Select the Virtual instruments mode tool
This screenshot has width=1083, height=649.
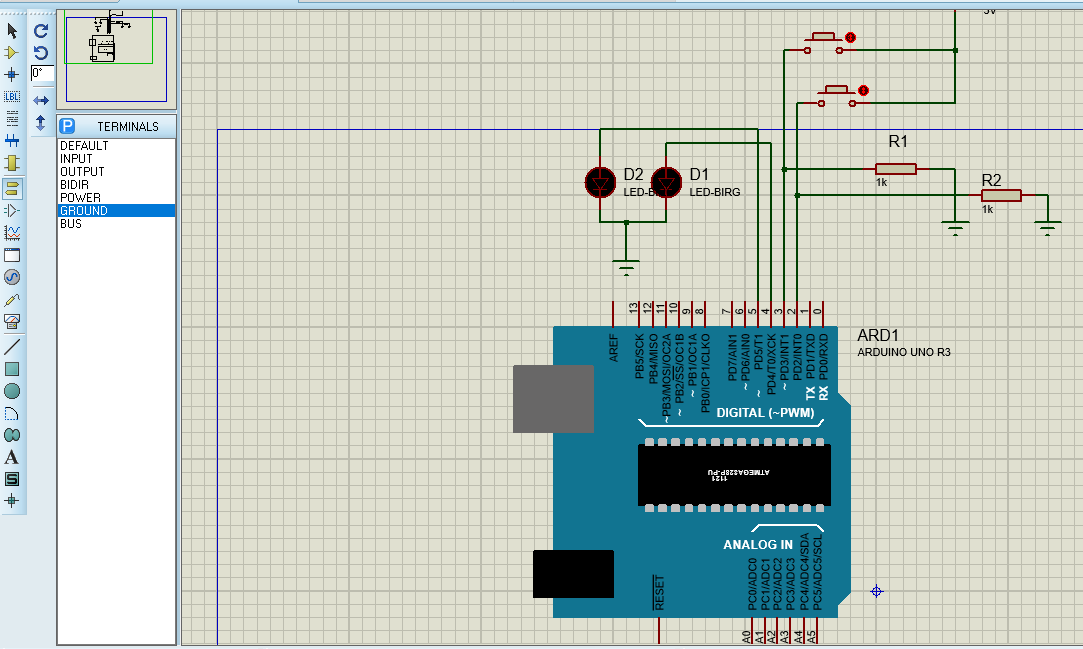[x=12, y=321]
